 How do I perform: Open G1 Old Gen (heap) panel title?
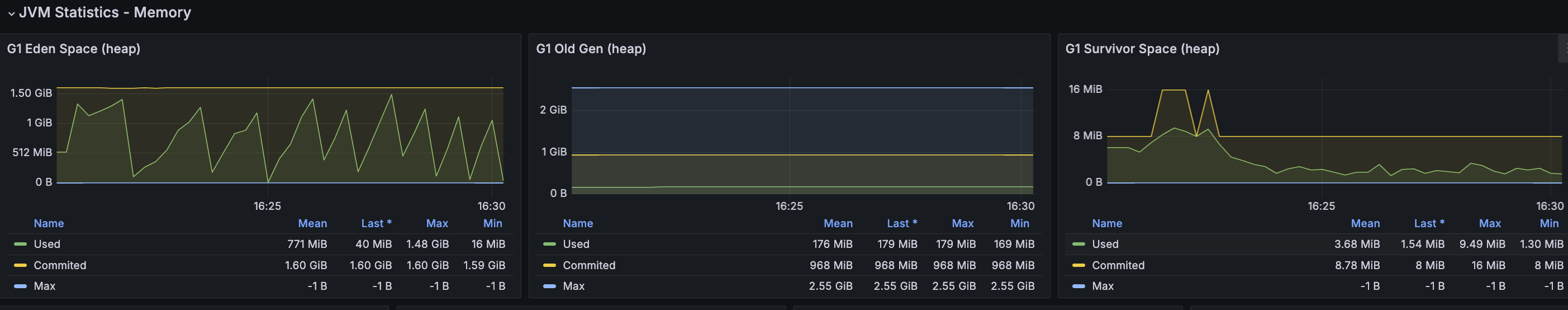pyautogui.click(x=591, y=49)
